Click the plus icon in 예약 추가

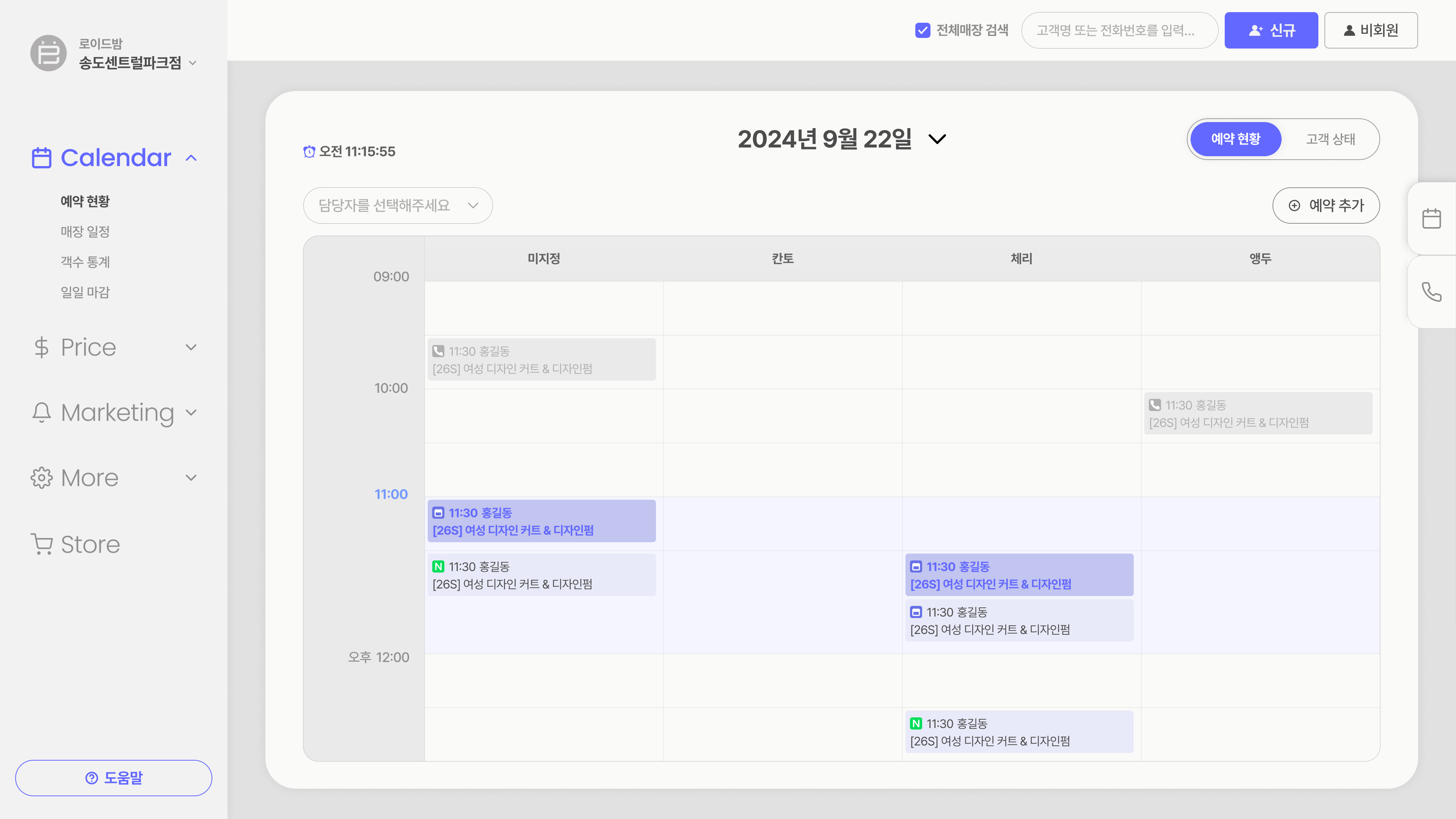[1294, 205]
